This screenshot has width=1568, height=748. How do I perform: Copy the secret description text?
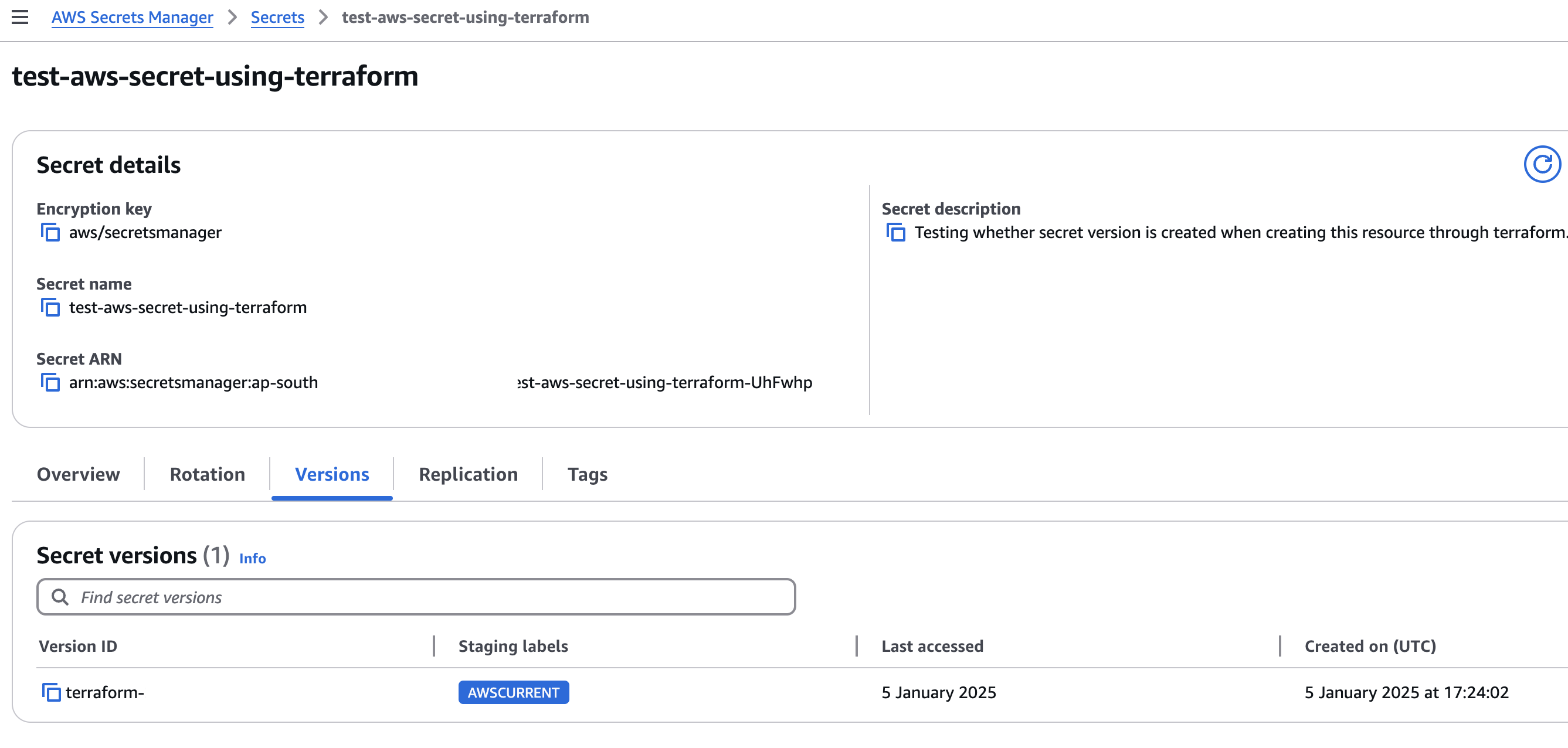(x=895, y=233)
